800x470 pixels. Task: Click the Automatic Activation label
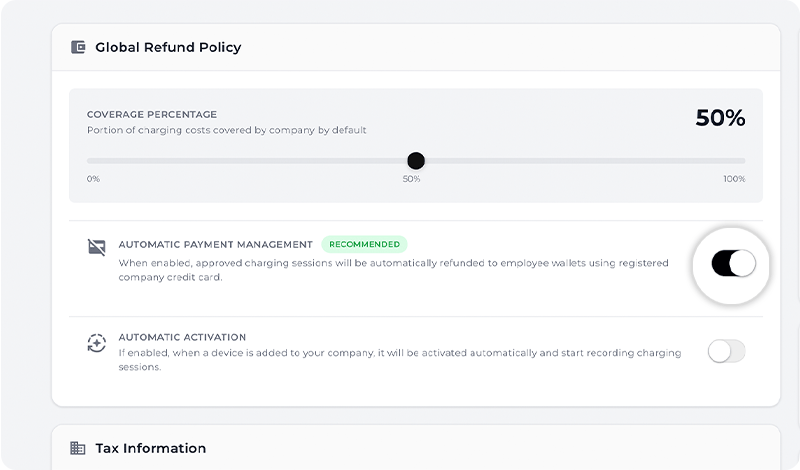pos(182,338)
